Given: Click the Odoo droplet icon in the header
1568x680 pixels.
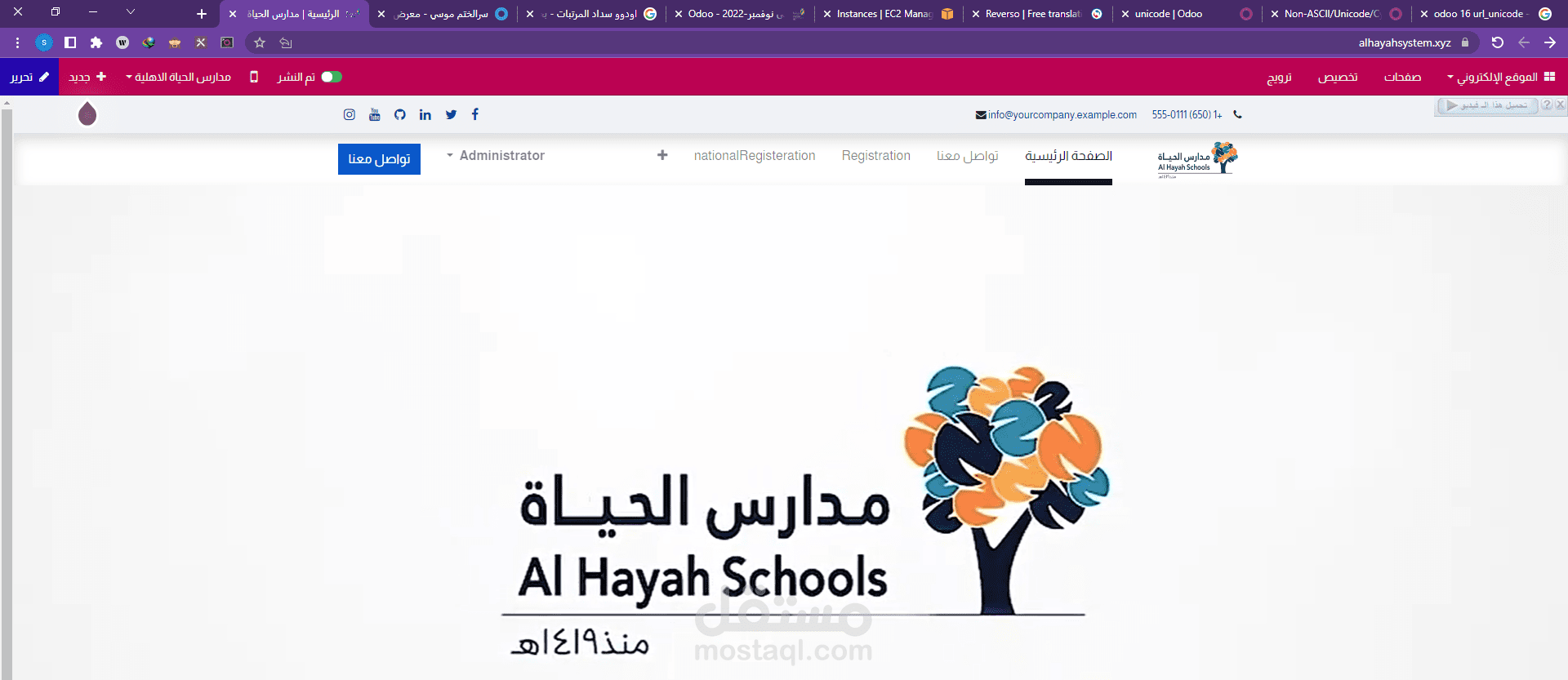Looking at the screenshot, I should (87, 114).
